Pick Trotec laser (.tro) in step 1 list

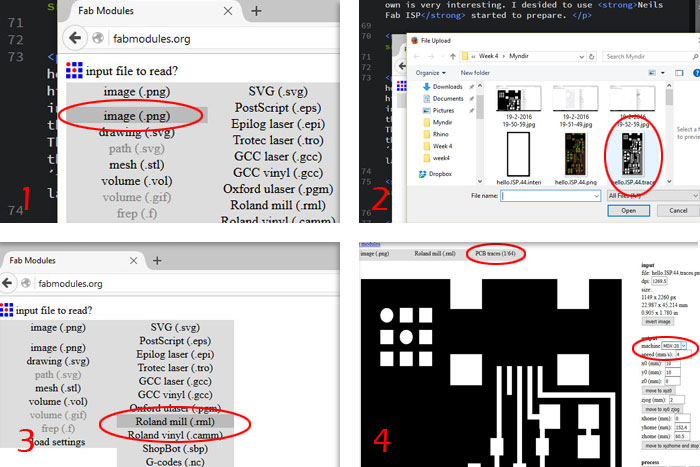[278, 140]
